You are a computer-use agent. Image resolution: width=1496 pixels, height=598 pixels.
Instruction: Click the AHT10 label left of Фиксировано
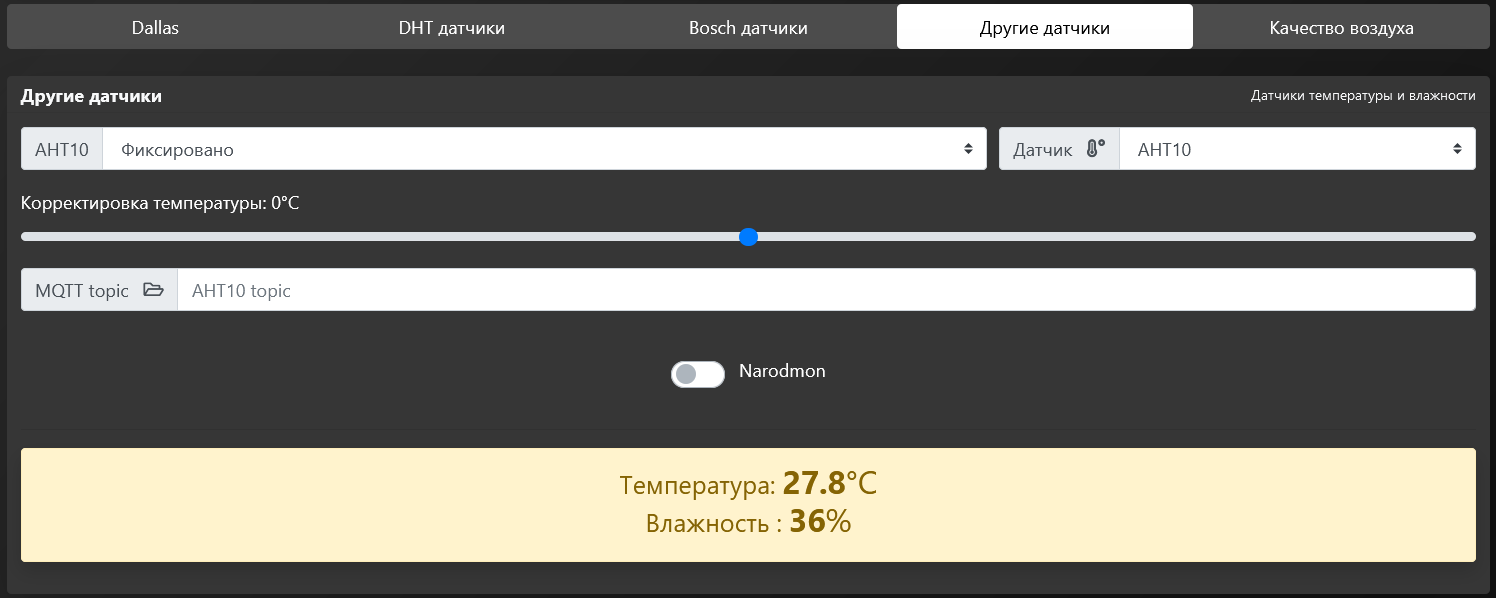pos(62,149)
